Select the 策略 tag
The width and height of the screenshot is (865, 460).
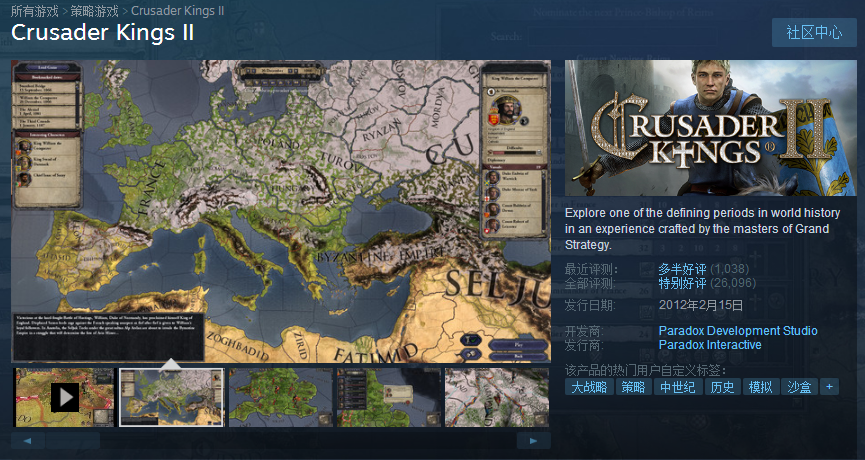click(633, 387)
